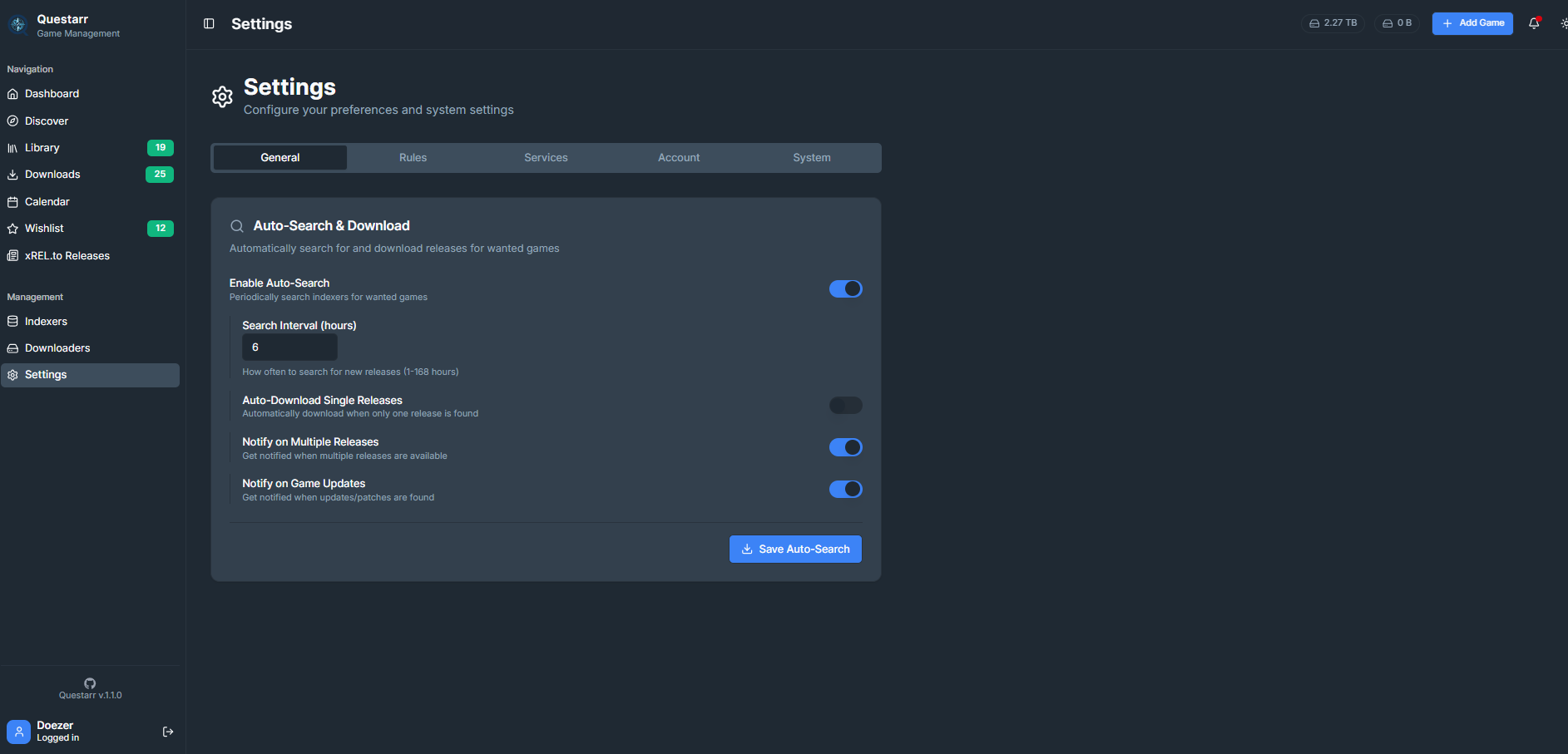Open the GitHub icon above version
The height and width of the screenshot is (754, 1568).
click(90, 683)
